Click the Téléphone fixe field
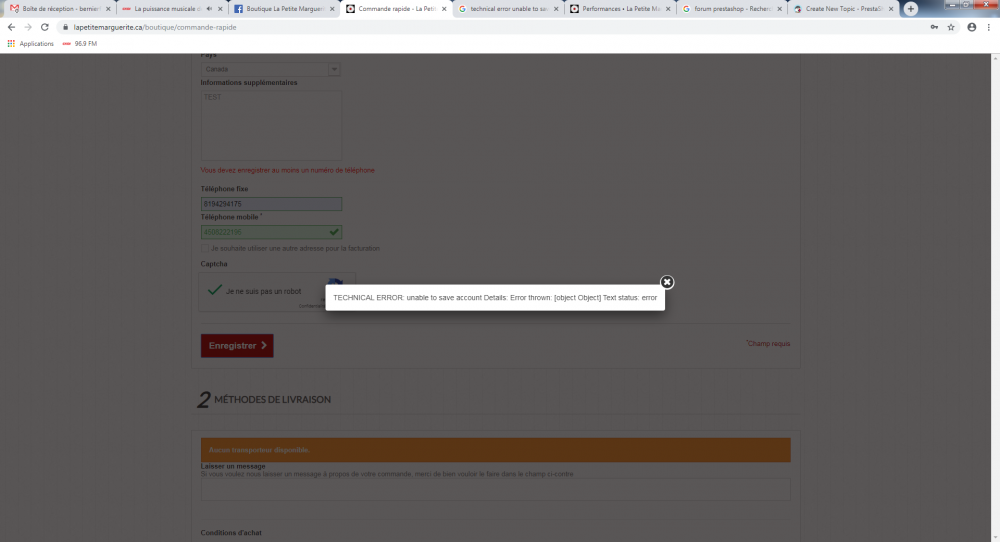1000x542 pixels. click(271, 204)
